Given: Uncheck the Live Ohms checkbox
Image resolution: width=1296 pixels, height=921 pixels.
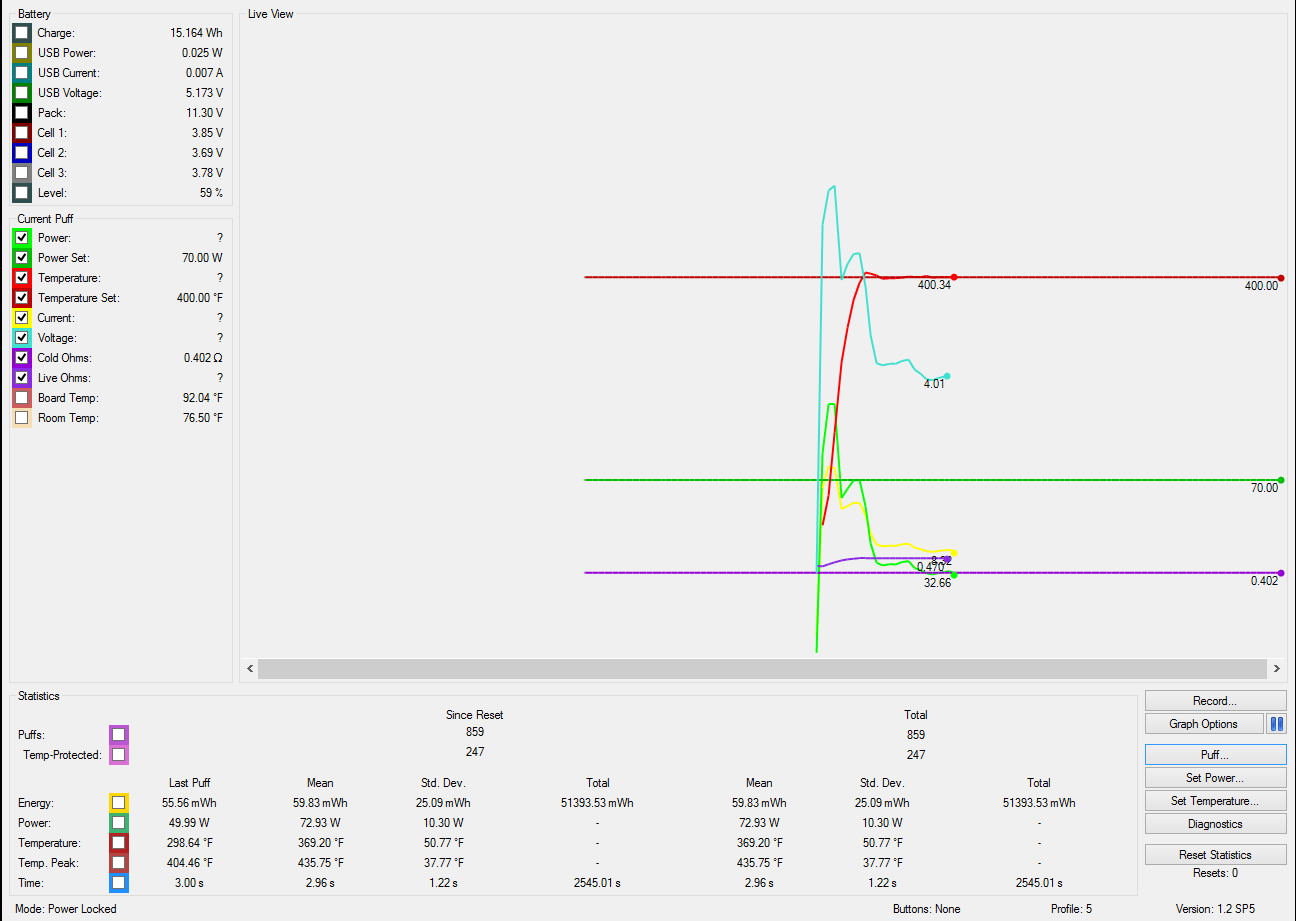Looking at the screenshot, I should coord(22,378).
